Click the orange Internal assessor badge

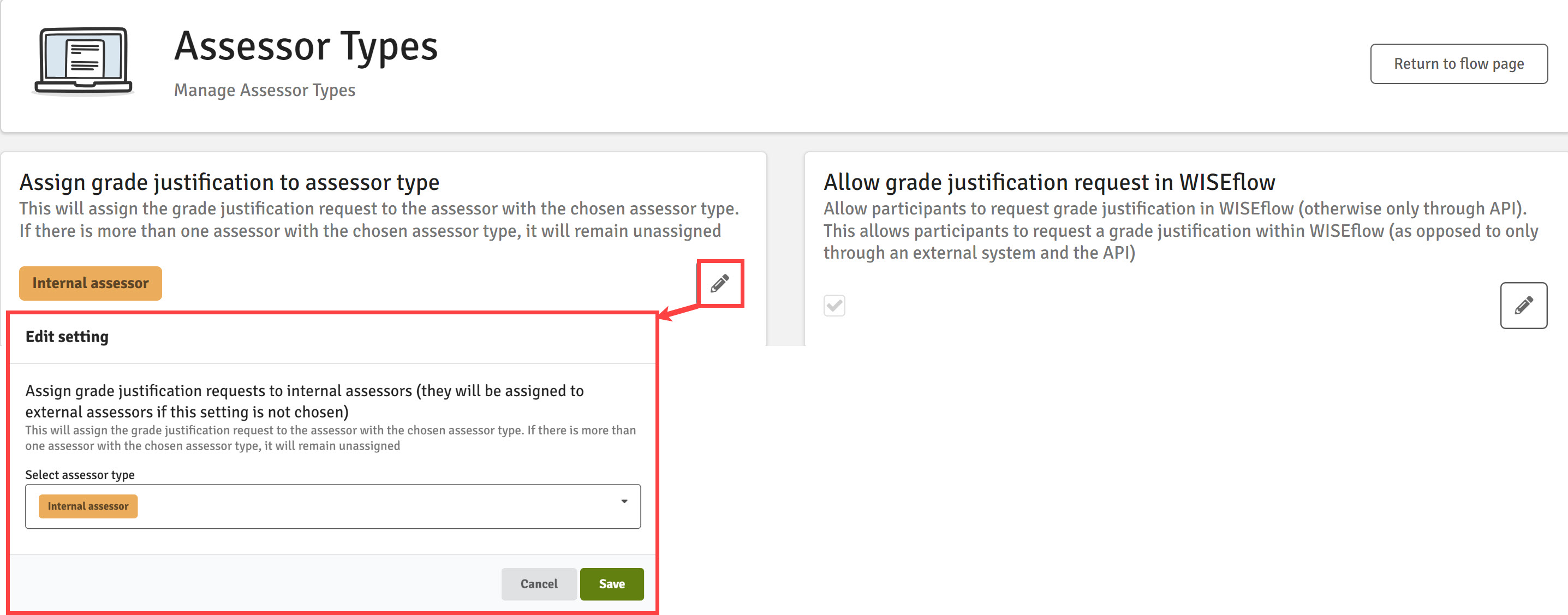click(91, 283)
